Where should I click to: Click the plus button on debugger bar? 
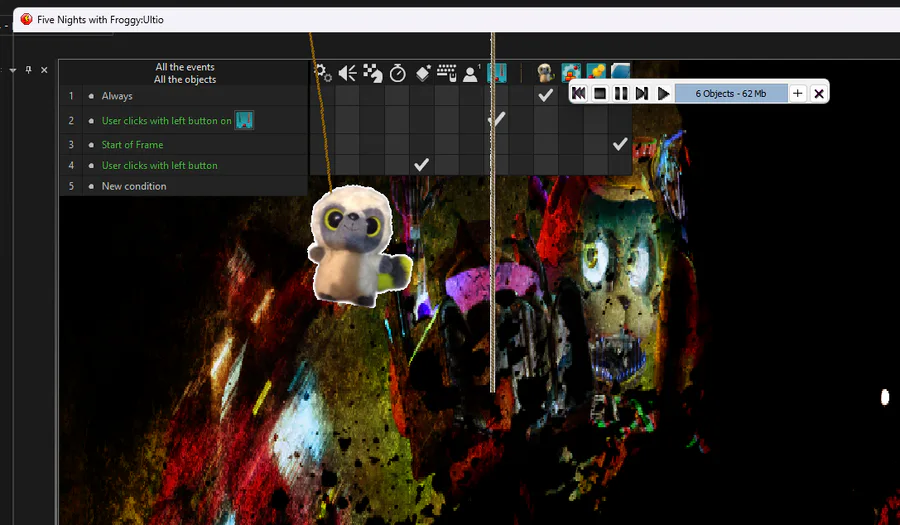coord(798,93)
